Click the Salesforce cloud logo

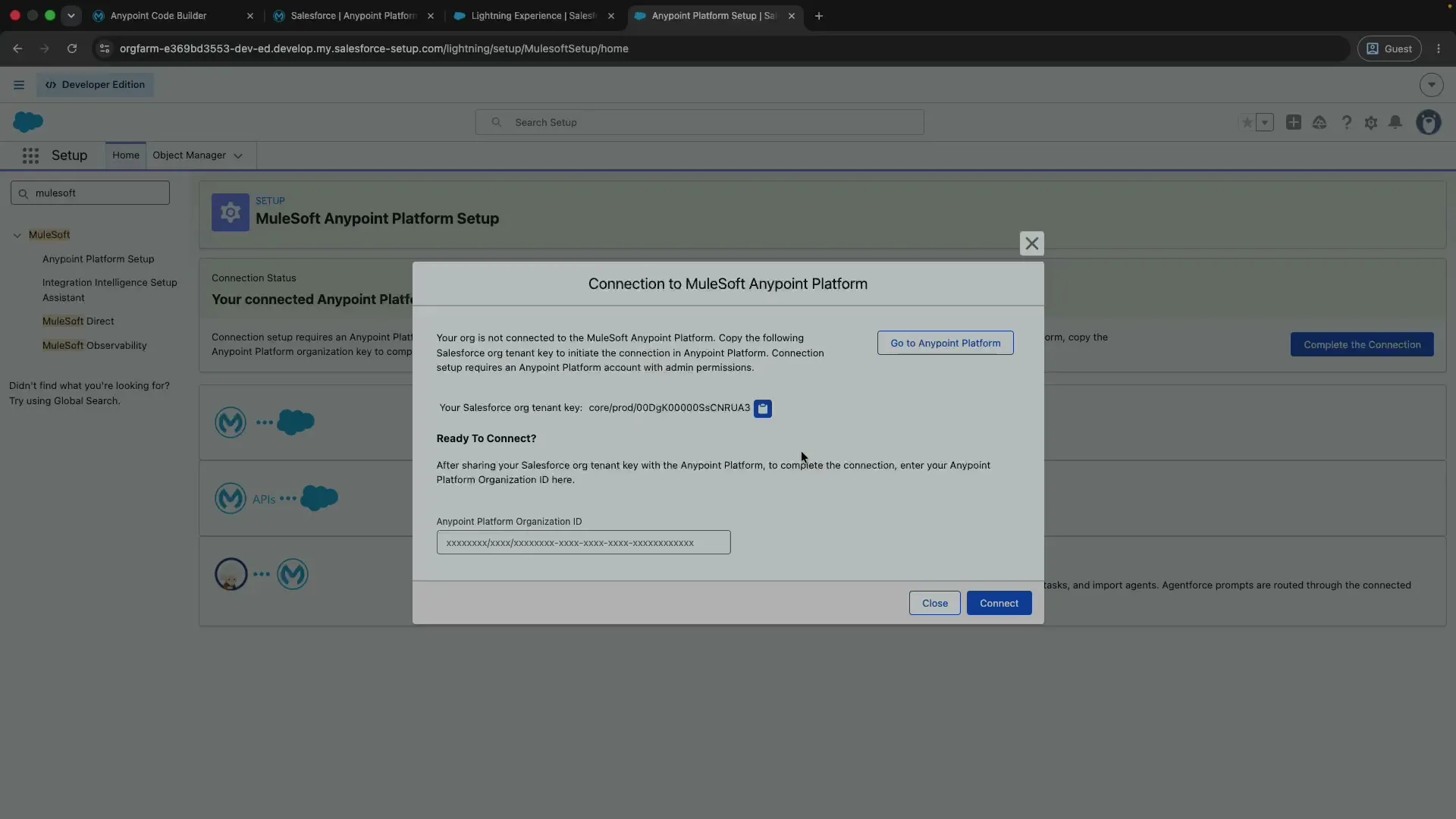click(28, 122)
